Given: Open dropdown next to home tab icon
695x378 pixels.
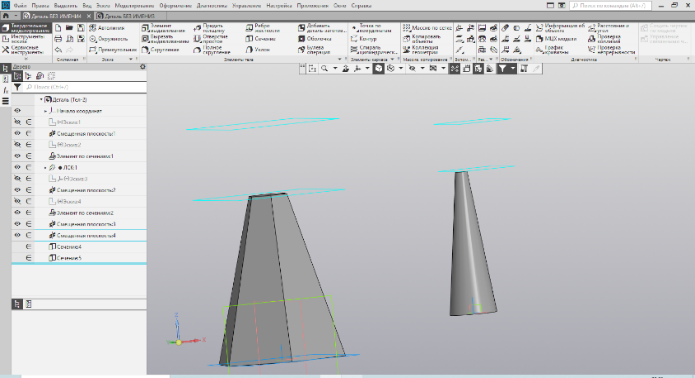Looking at the screenshot, I should (x=15, y=16).
